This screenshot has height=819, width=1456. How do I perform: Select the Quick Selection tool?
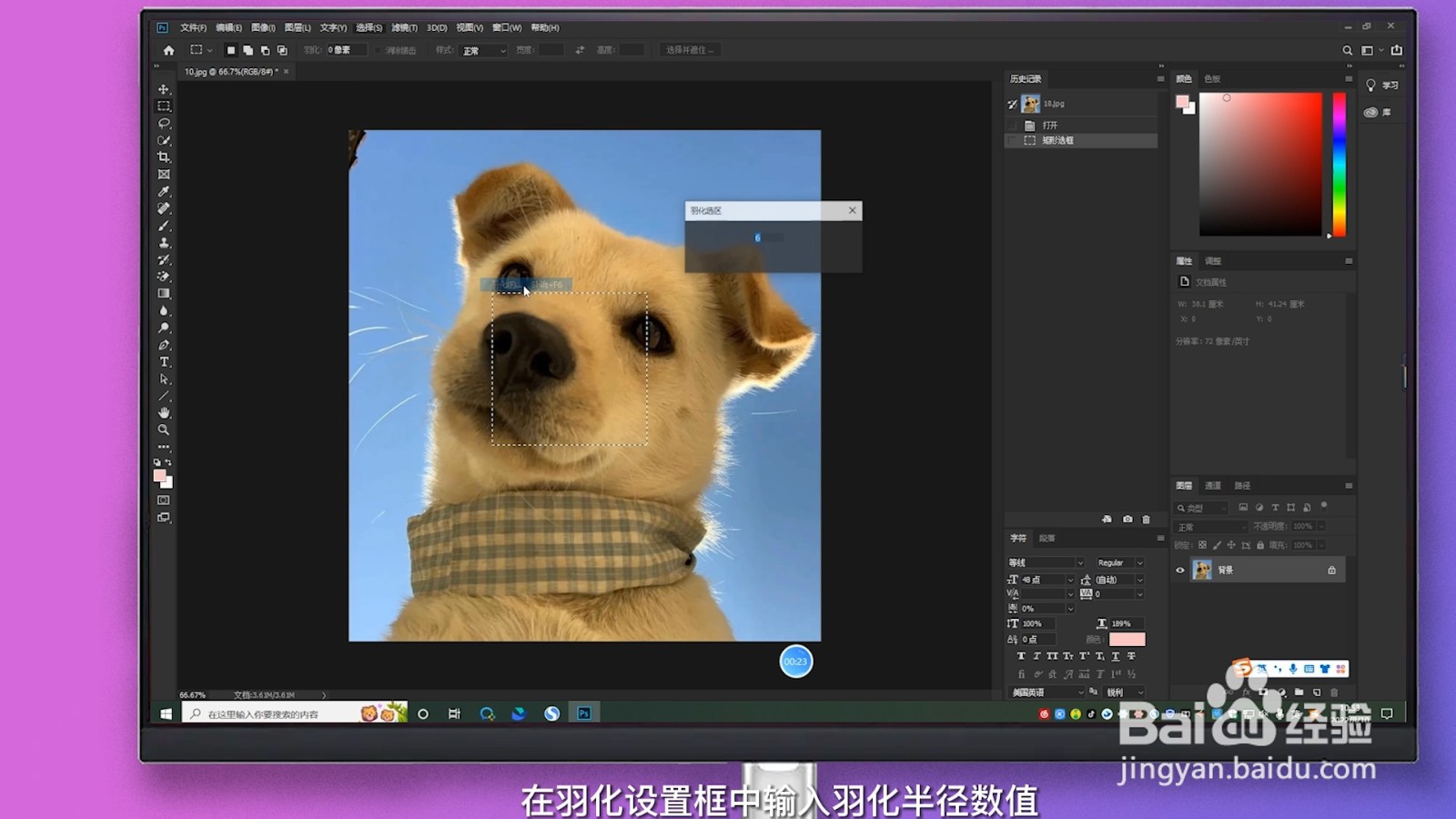(x=164, y=140)
